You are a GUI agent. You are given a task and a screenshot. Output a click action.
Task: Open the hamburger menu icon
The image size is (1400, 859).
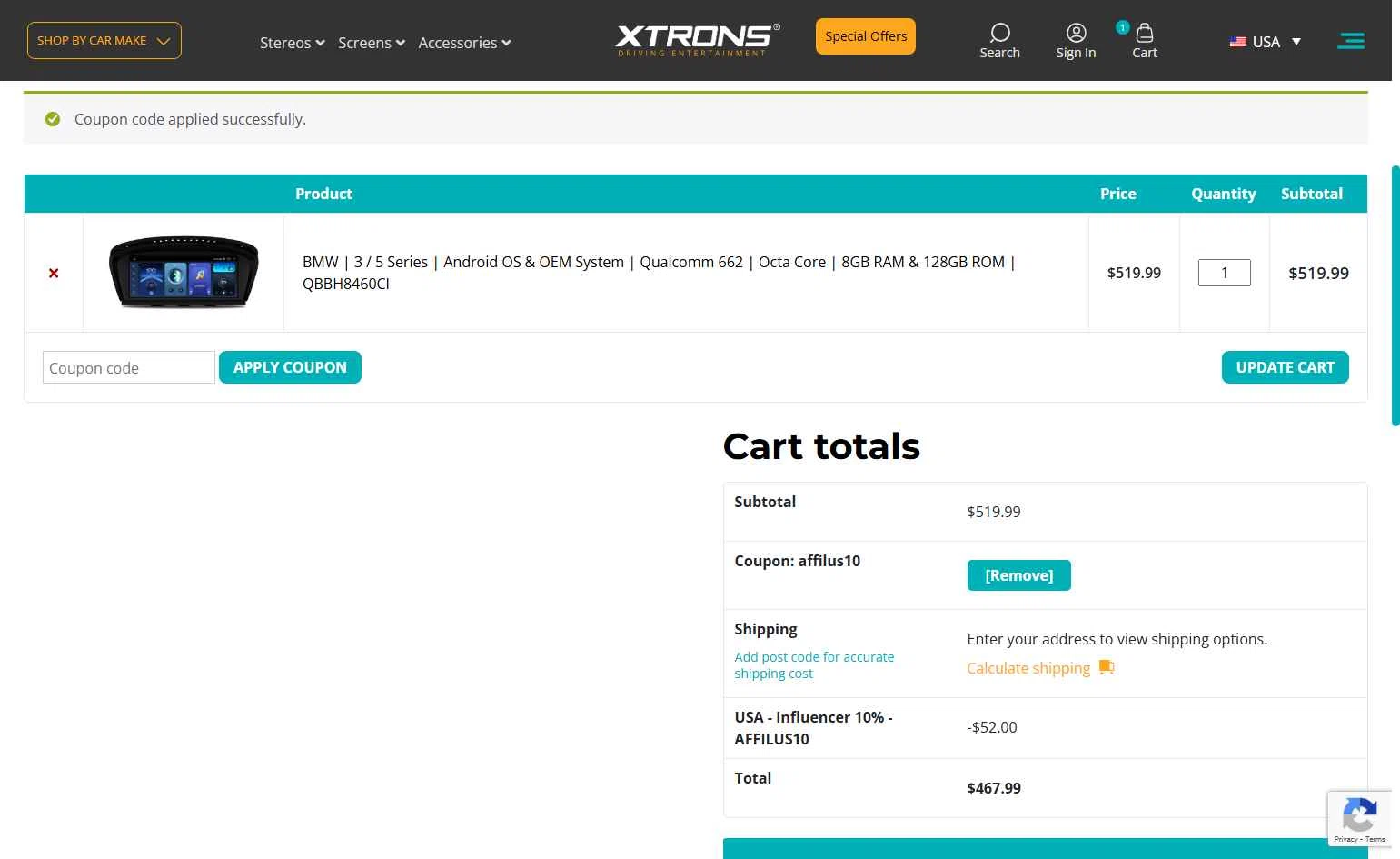pos(1351,41)
